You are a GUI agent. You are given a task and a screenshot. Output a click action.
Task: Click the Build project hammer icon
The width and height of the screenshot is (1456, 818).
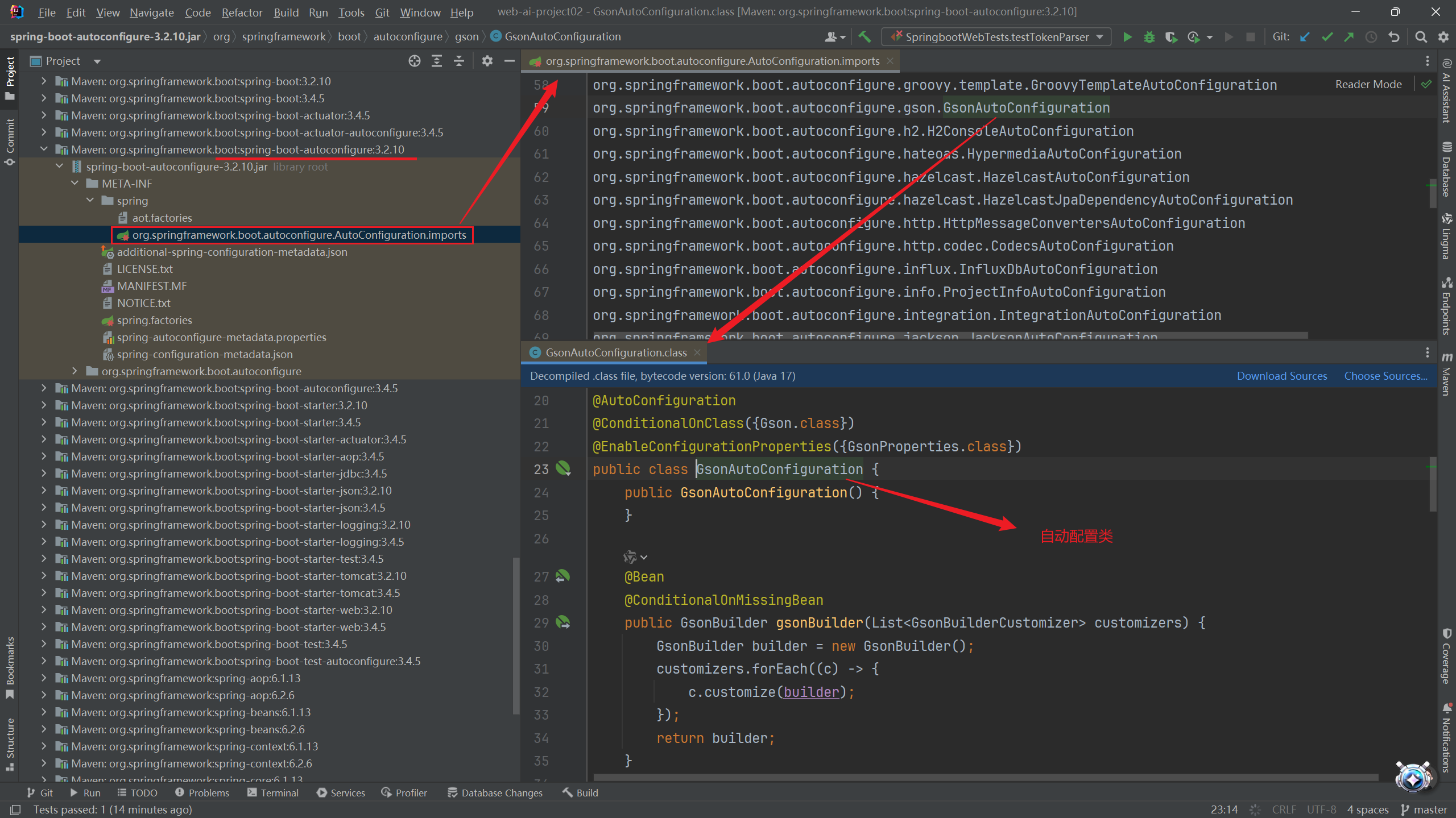(864, 37)
